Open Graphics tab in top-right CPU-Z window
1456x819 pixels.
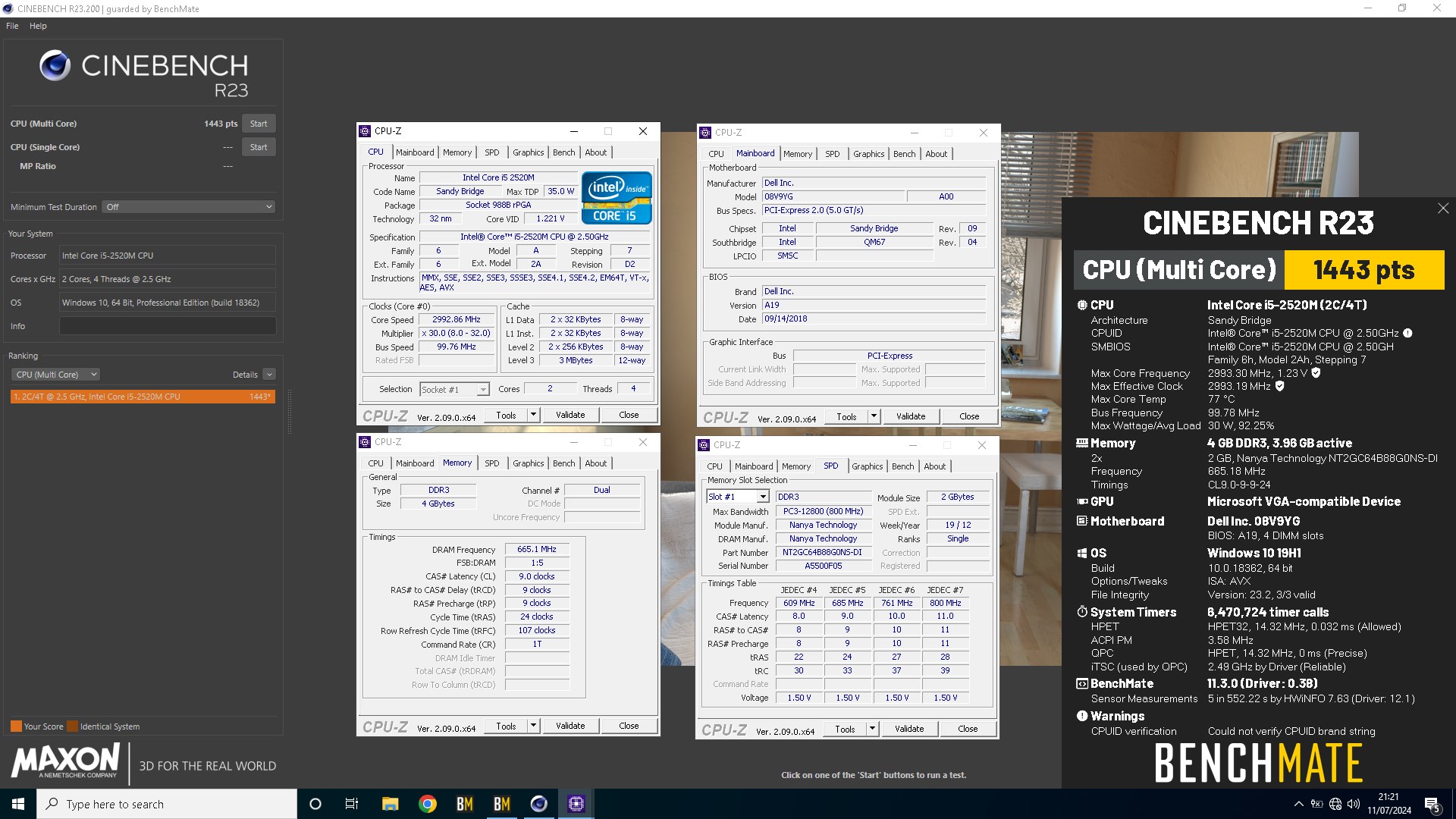point(868,154)
